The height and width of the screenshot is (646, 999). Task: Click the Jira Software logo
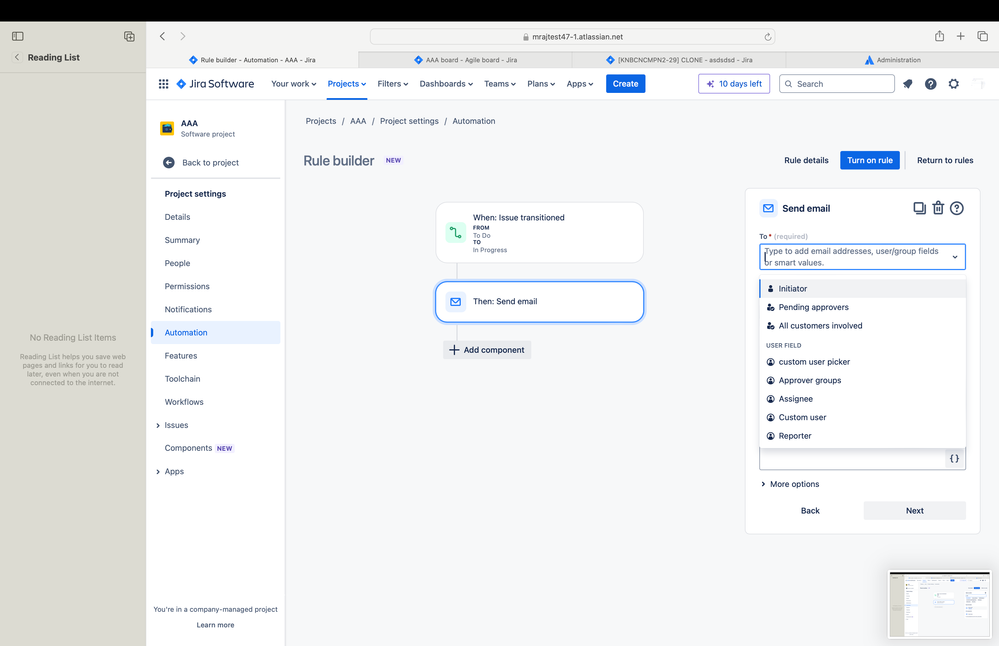coord(215,84)
